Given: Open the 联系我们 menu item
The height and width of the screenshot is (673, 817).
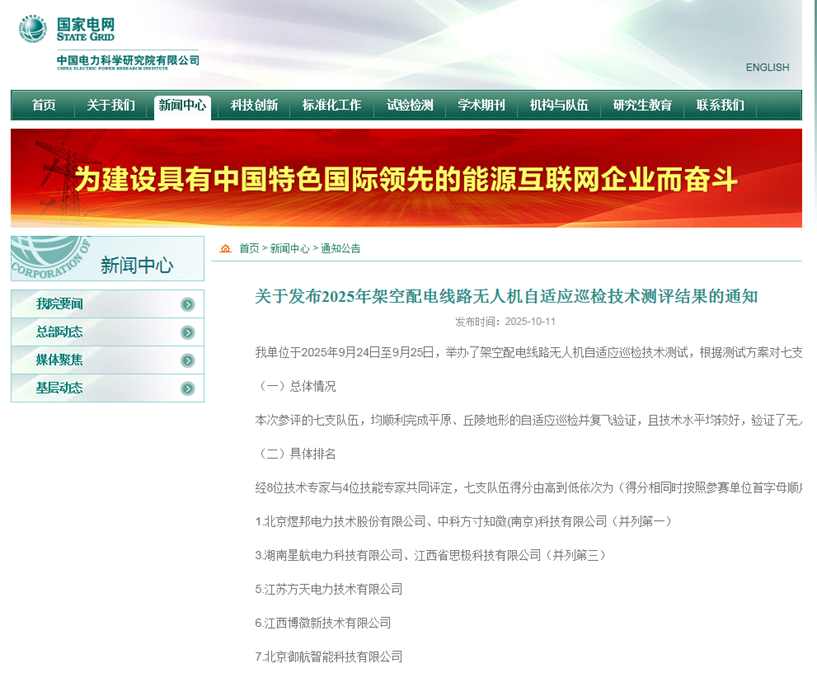Looking at the screenshot, I should (721, 105).
